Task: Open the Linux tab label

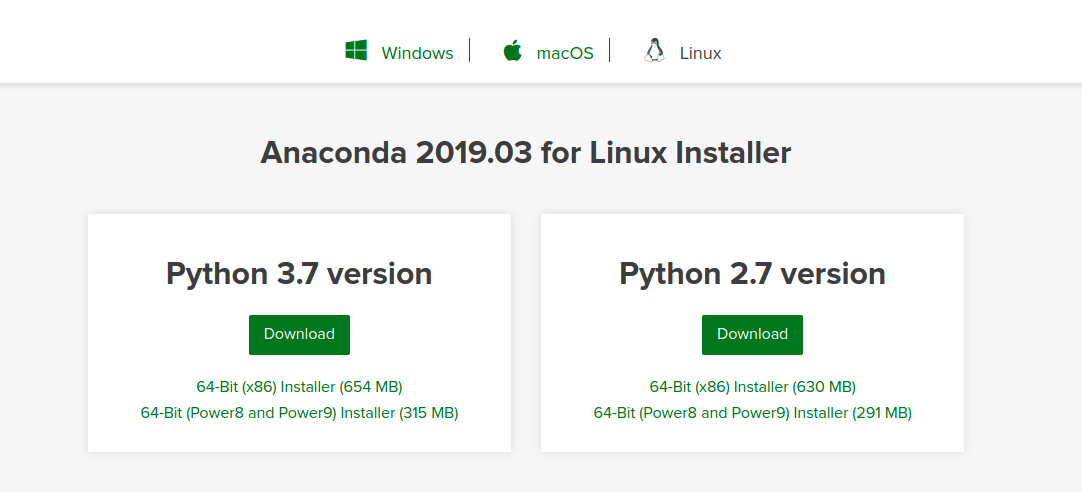Action: click(700, 53)
